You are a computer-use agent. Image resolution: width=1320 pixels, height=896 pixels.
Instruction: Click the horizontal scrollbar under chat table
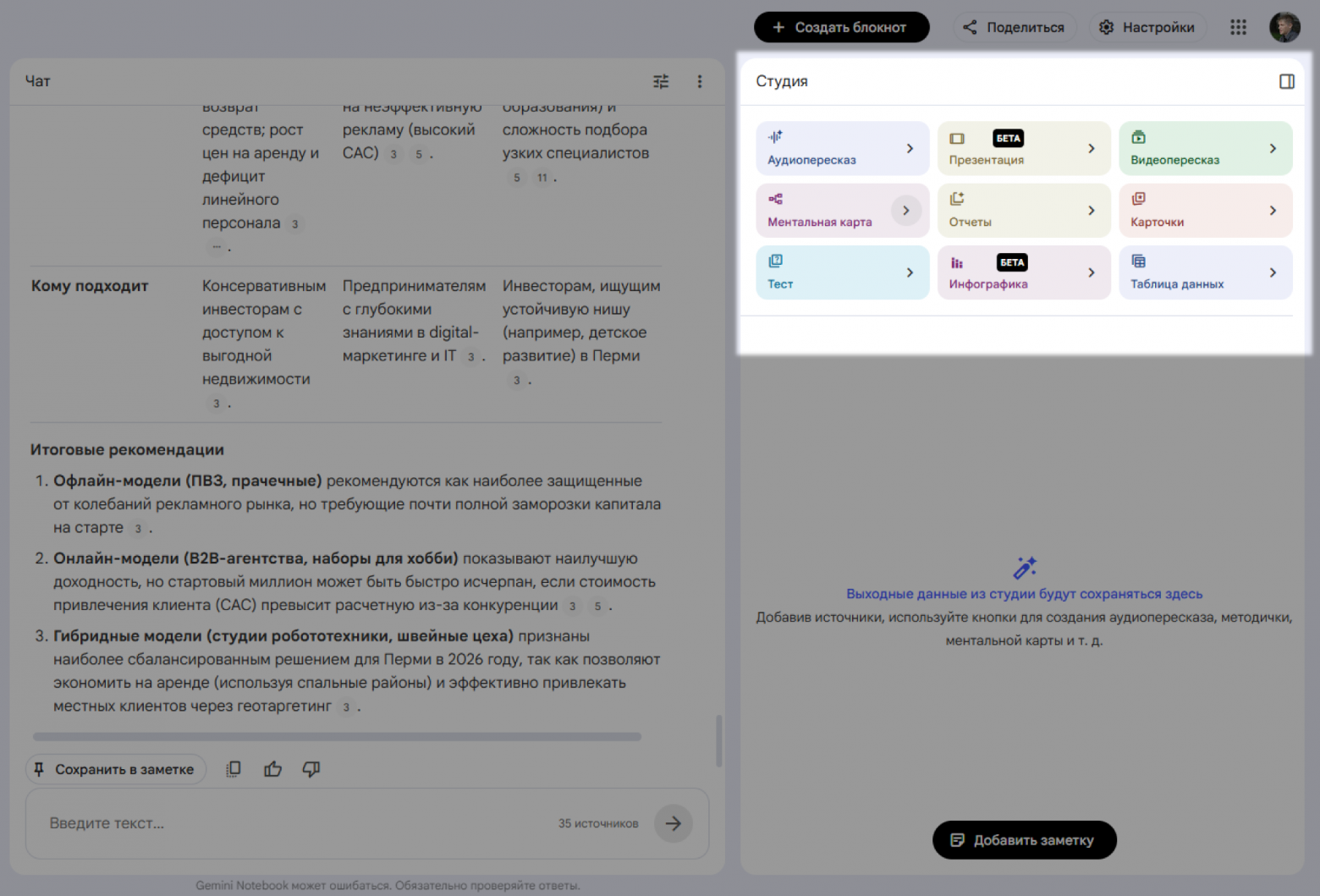pos(337,737)
